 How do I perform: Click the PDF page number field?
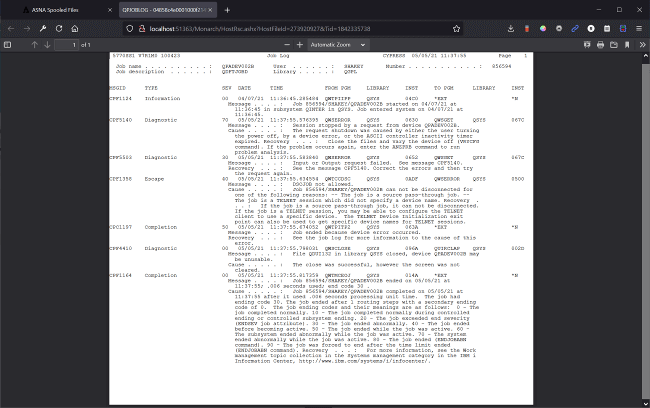tap(67, 45)
